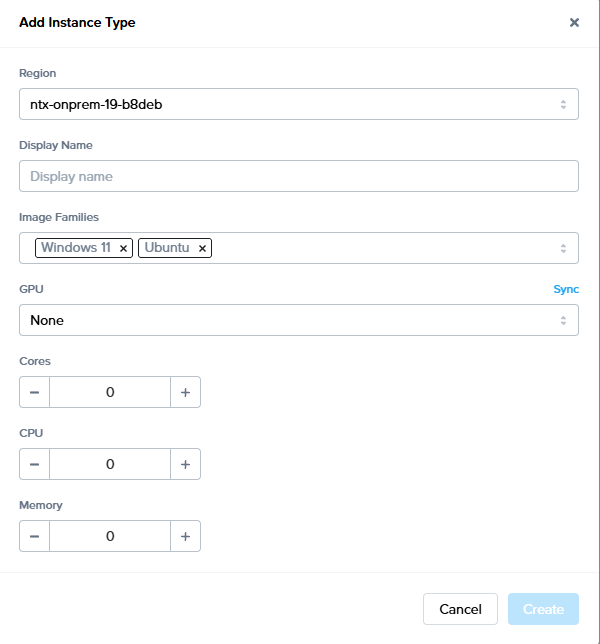Remove the Ubuntu image family tag
The height and width of the screenshot is (644, 600).
pyautogui.click(x=202, y=248)
